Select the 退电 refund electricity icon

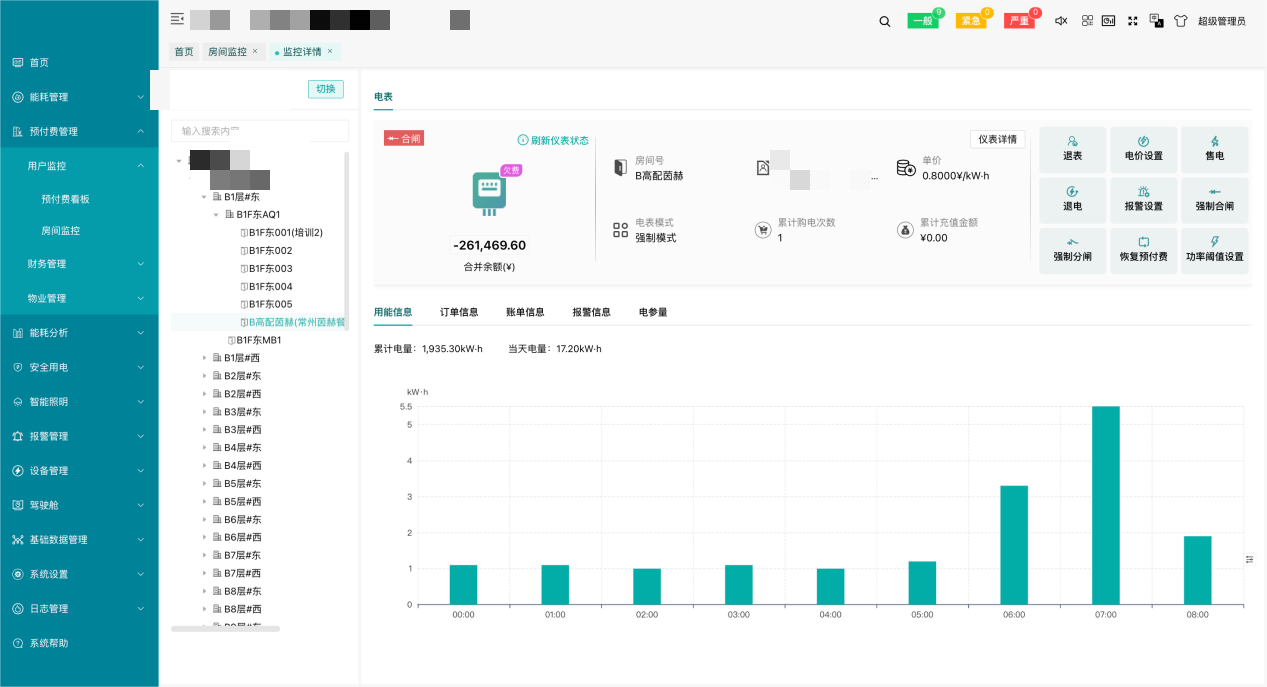pyautogui.click(x=1072, y=199)
